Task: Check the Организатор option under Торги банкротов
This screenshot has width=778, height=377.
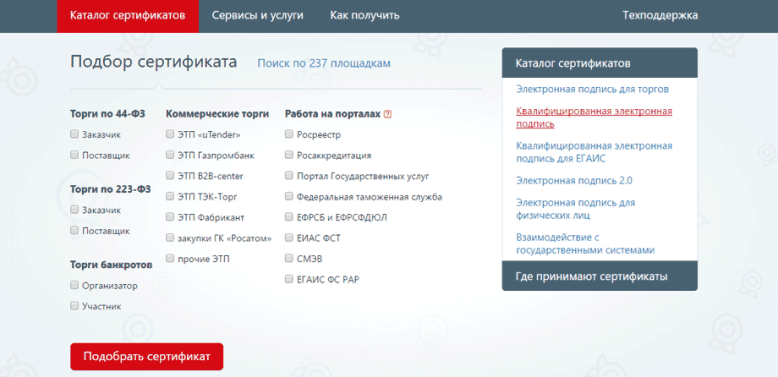Action: click(74, 285)
